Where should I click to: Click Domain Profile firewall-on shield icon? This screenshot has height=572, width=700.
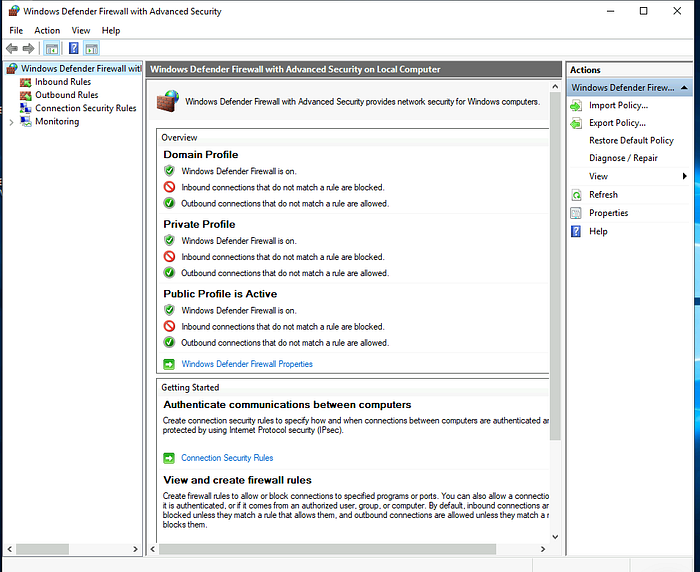pyautogui.click(x=169, y=171)
